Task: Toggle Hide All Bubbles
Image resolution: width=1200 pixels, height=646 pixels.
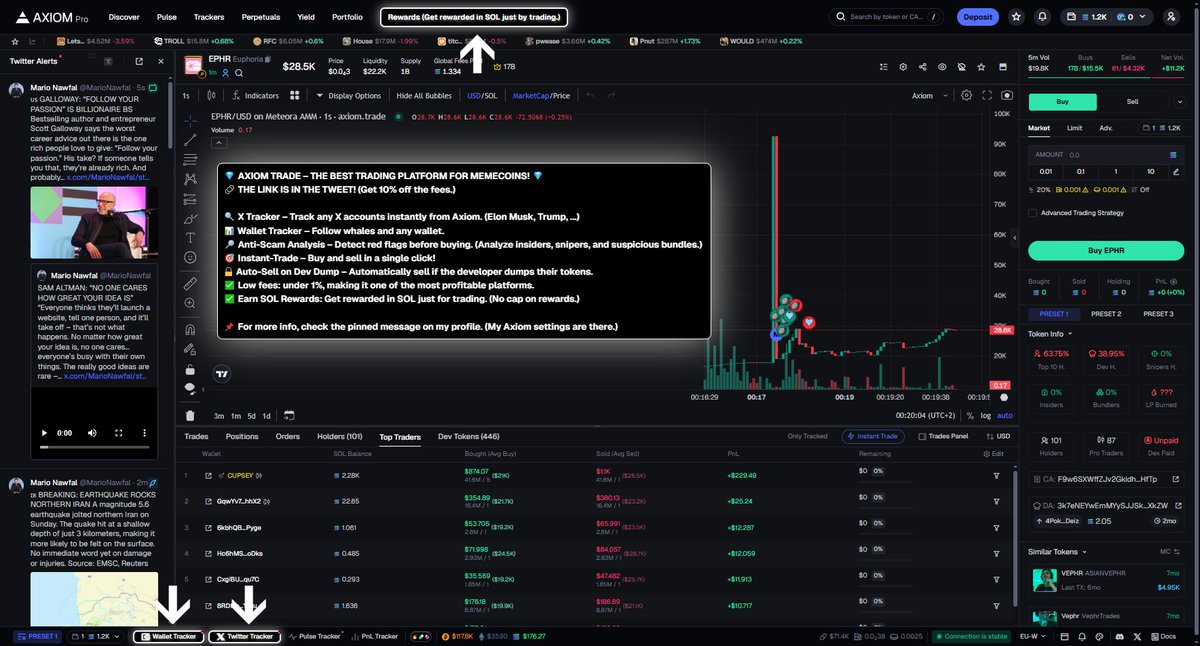Action: pos(424,95)
